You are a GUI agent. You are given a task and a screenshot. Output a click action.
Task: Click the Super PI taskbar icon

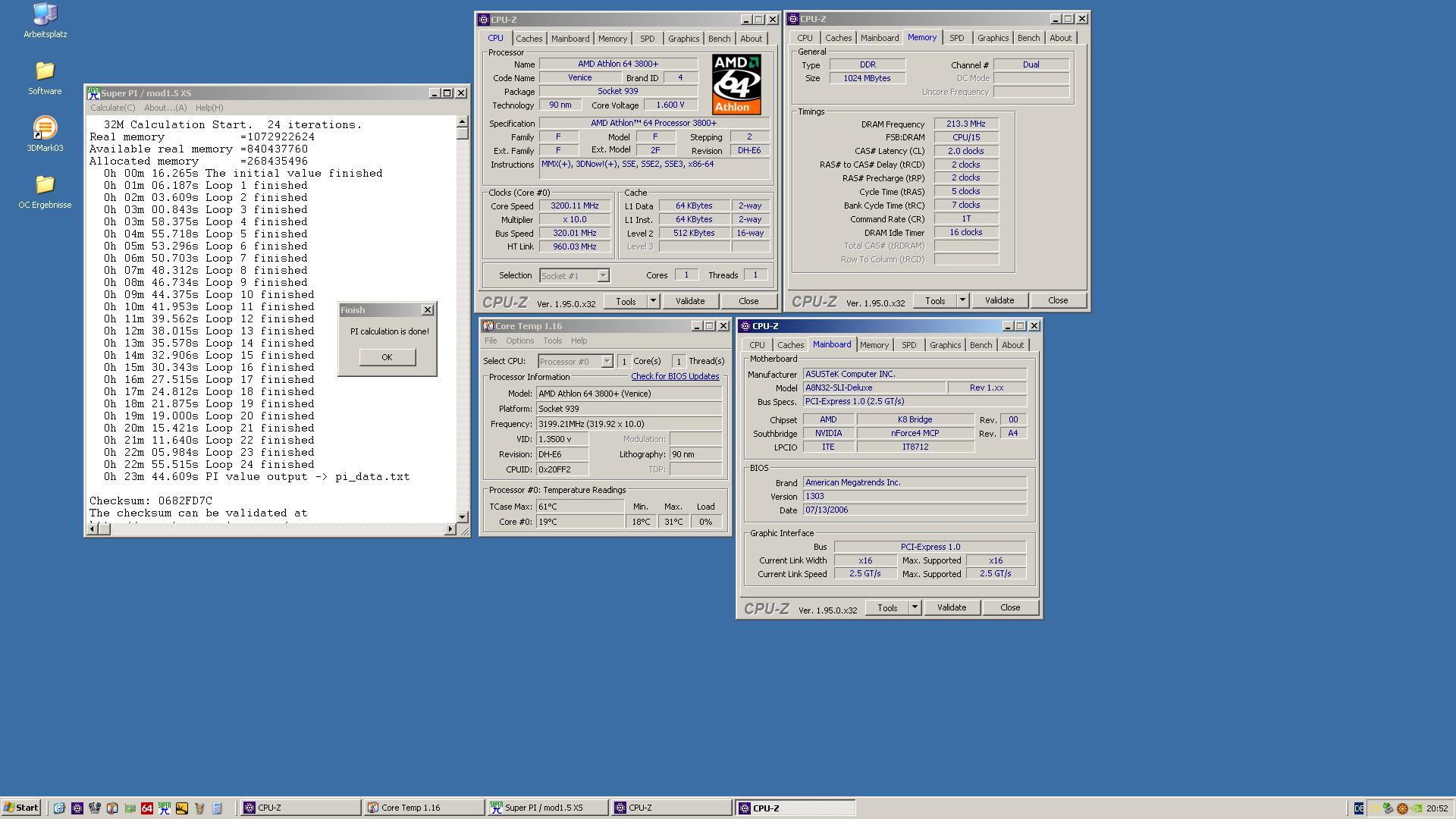pyautogui.click(x=546, y=807)
